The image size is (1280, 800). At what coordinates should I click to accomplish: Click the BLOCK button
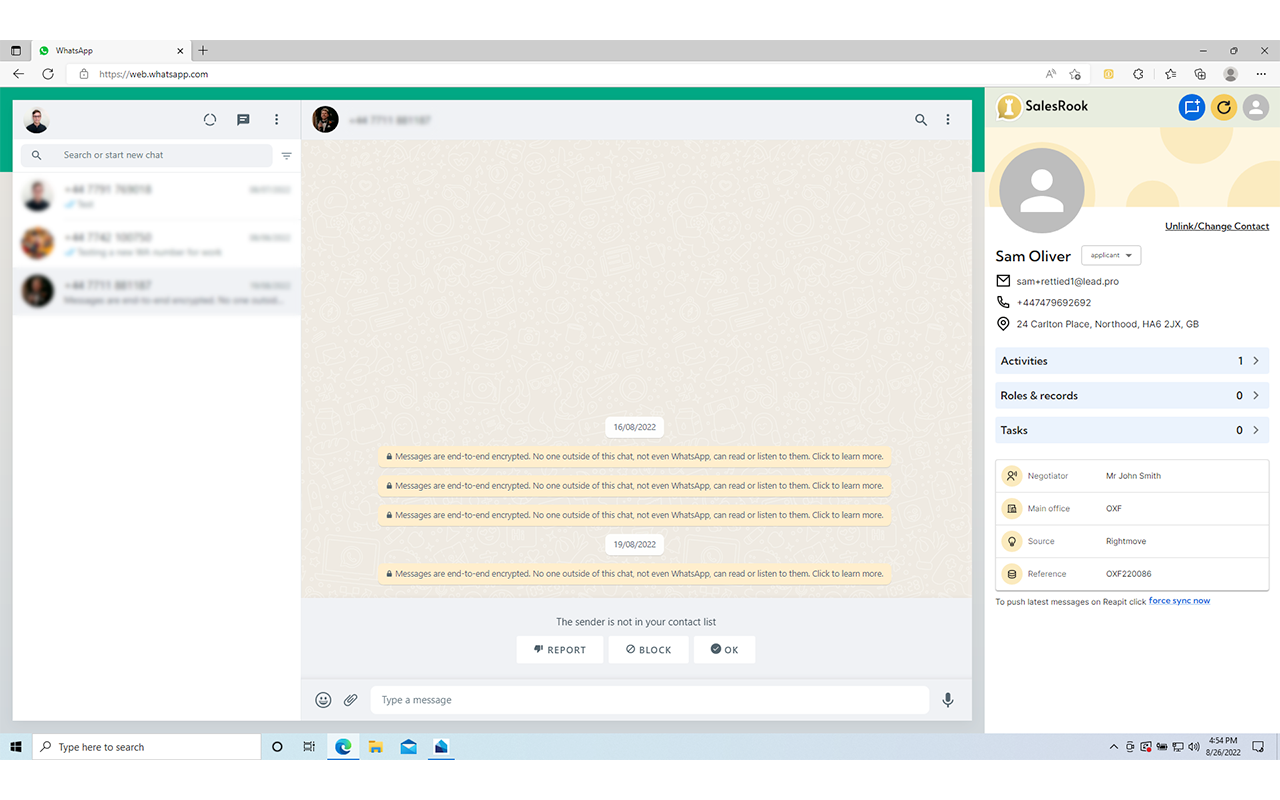649,650
